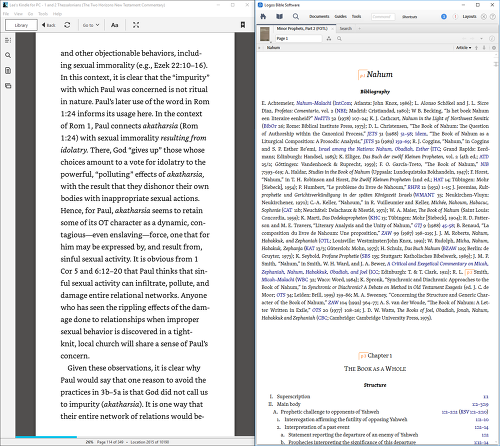
Task: Click the Kindle sync refresh icon
Action: tap(67, 25)
